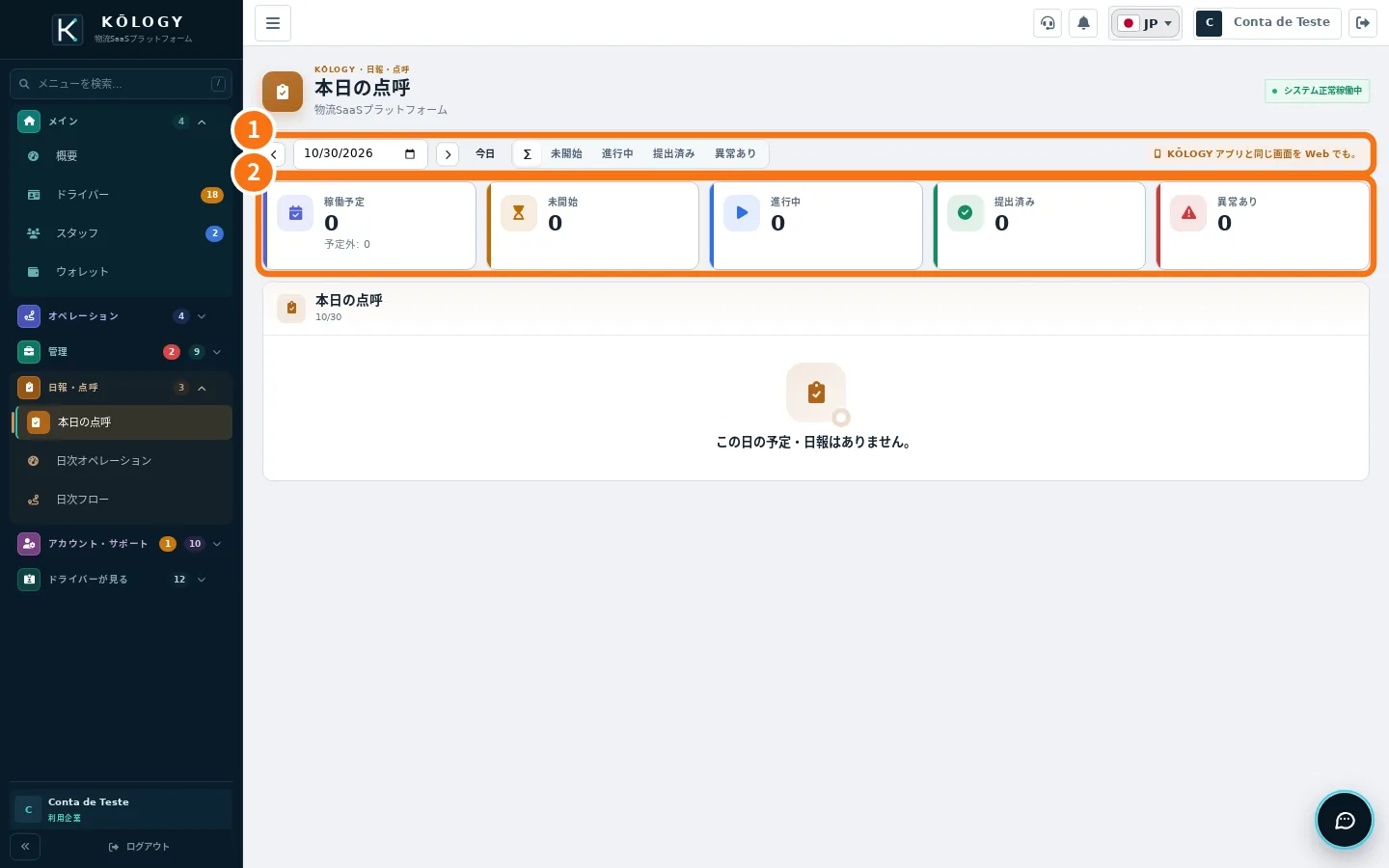1389x868 pixels.
Task: Open 概要 overview in sidebar
Action: 122,156
